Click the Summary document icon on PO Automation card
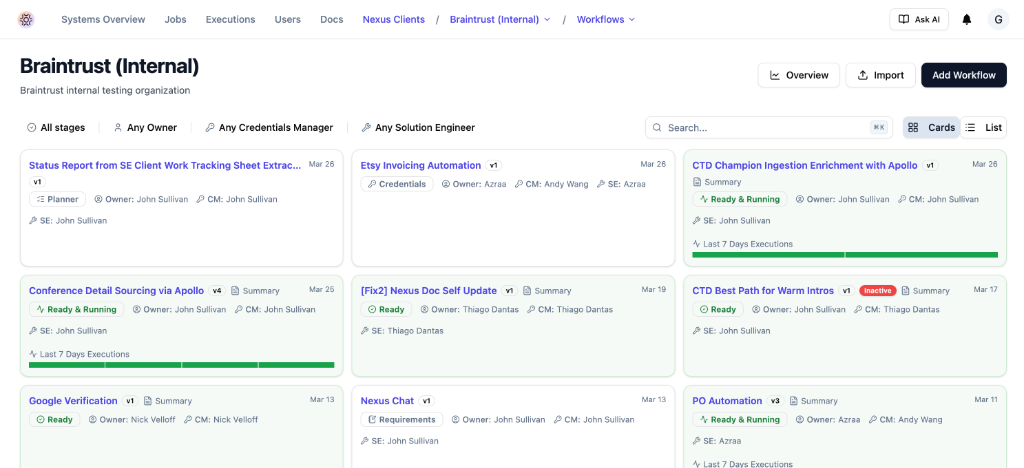This screenshot has height=468, width=1024. click(x=793, y=401)
